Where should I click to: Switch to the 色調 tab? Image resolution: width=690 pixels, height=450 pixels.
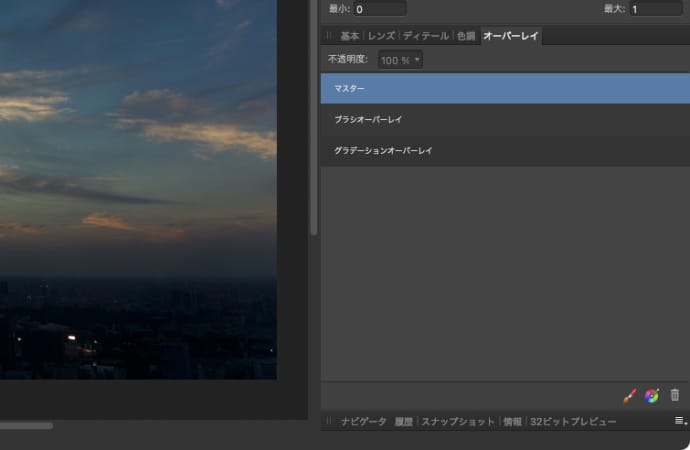[466, 36]
